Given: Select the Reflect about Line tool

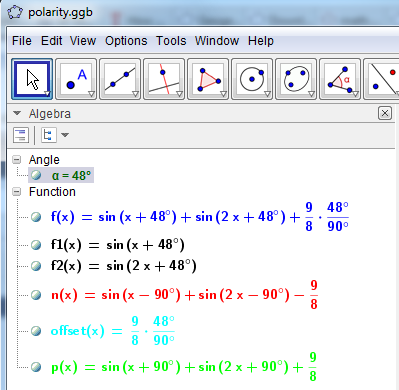Looking at the screenshot, I should [x=381, y=79].
